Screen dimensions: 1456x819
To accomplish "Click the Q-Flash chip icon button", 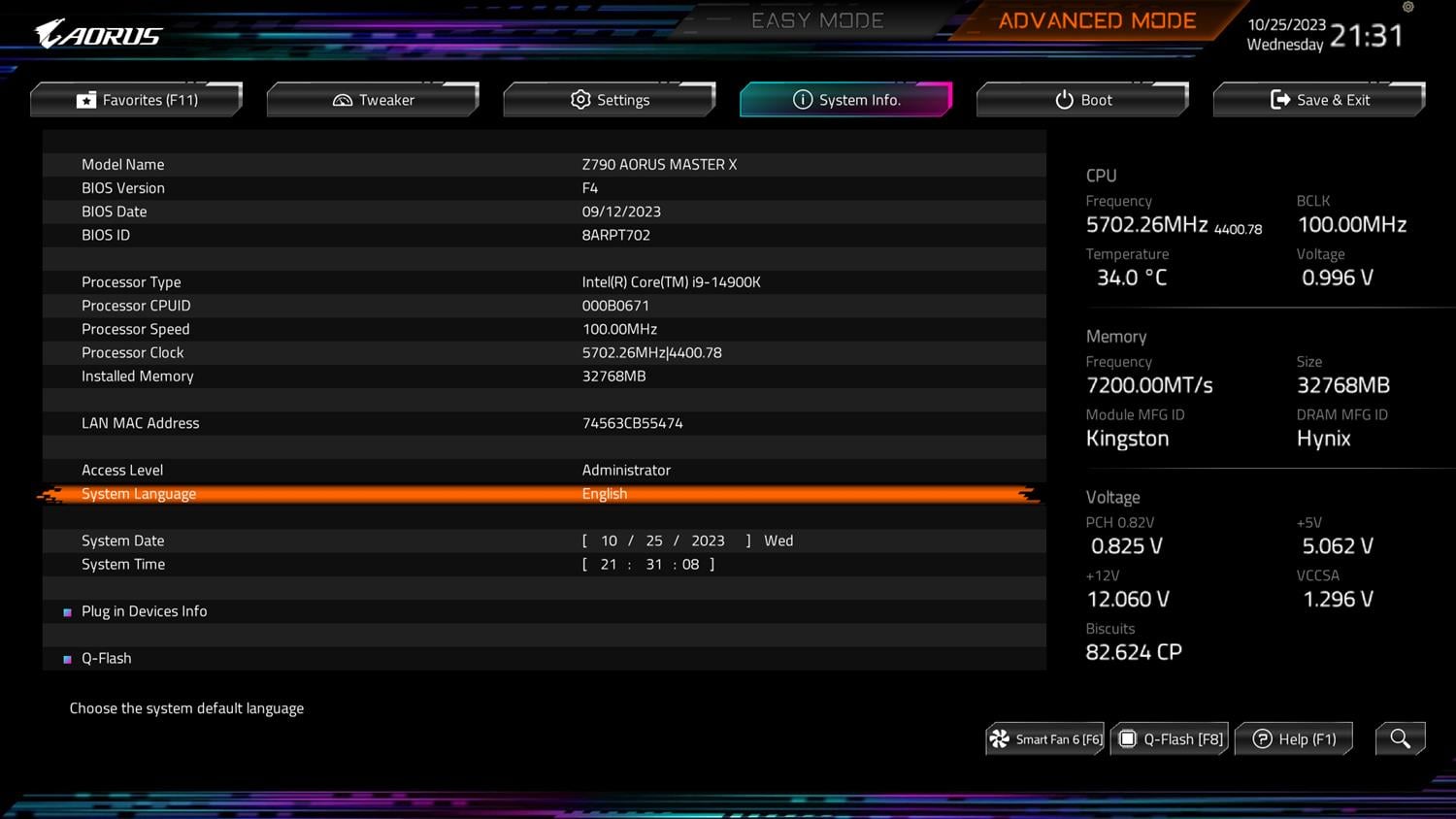I will (x=1128, y=739).
